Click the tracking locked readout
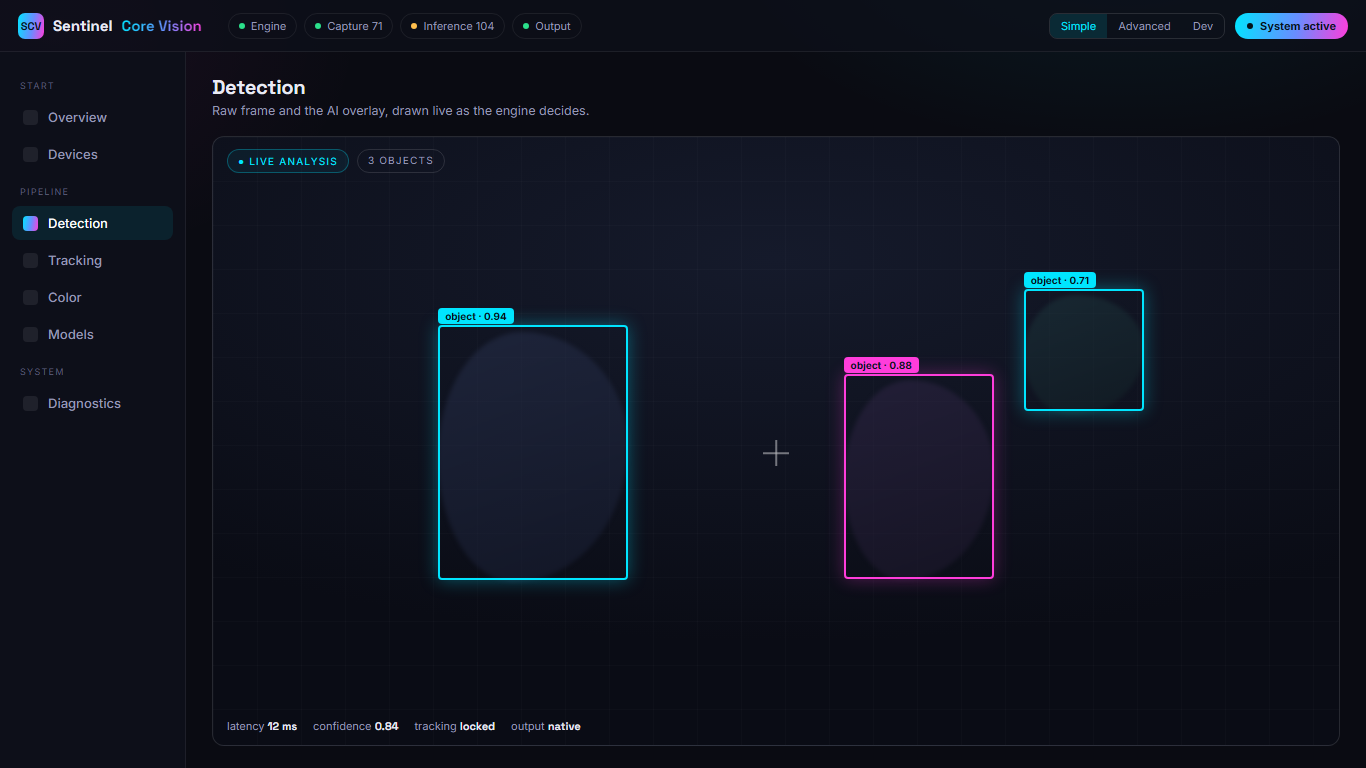 click(455, 726)
